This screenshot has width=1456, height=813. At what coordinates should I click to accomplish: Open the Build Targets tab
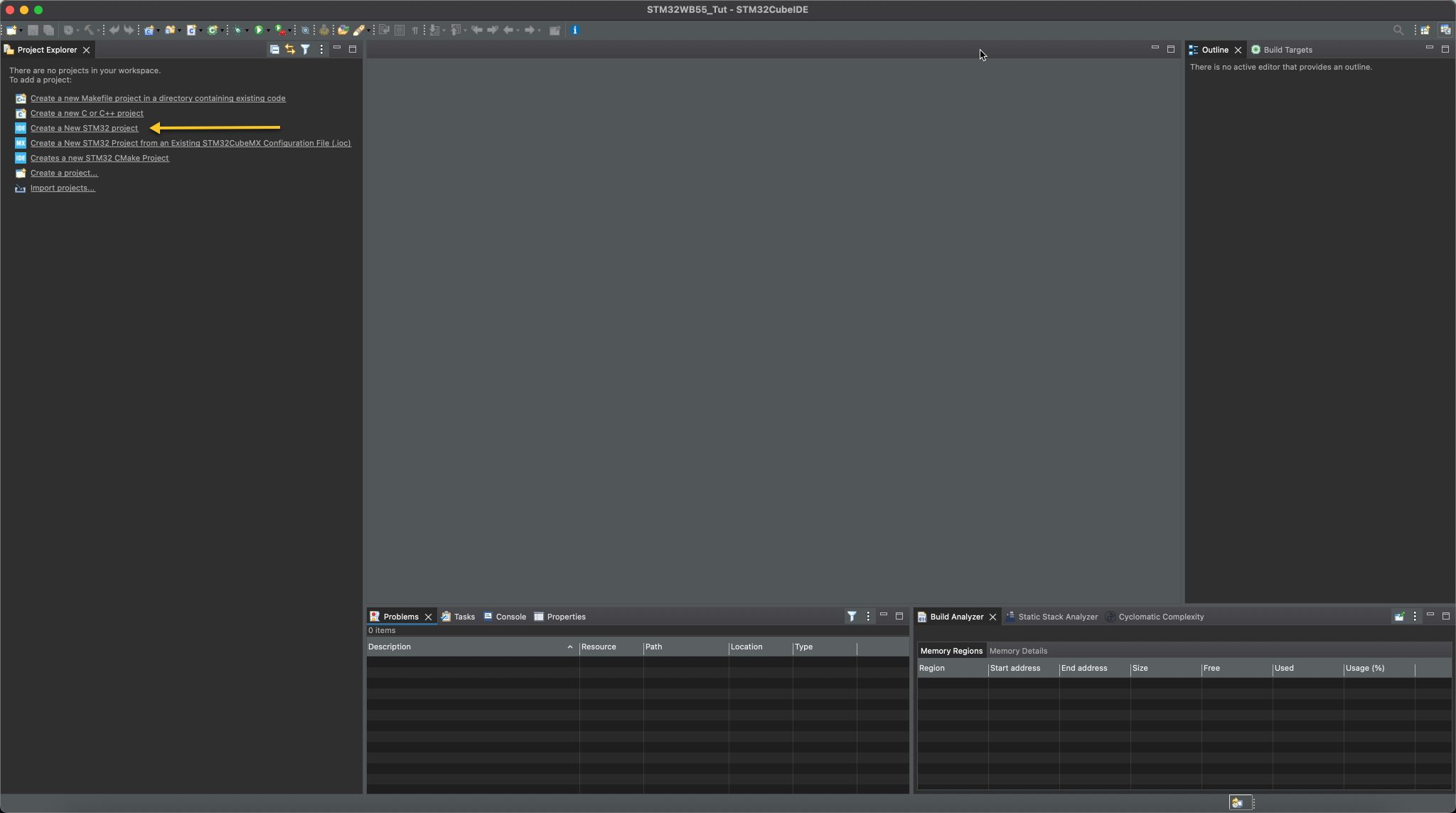tap(1288, 50)
